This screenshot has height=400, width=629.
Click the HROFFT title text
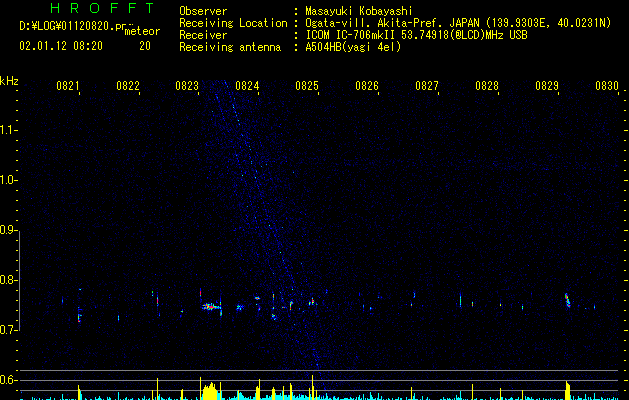(102, 8)
